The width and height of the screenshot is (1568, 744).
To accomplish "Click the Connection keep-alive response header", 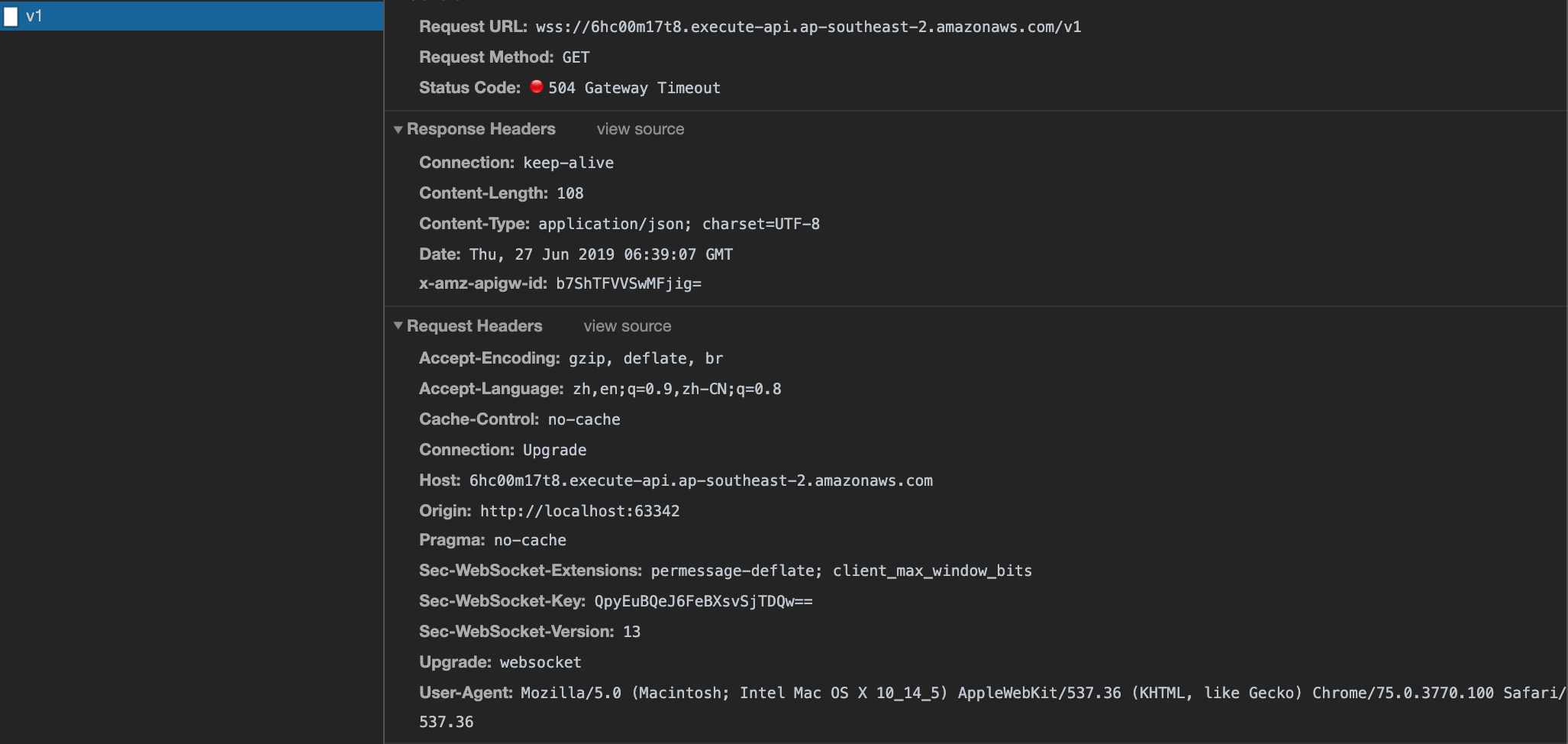I will pyautogui.click(x=568, y=162).
